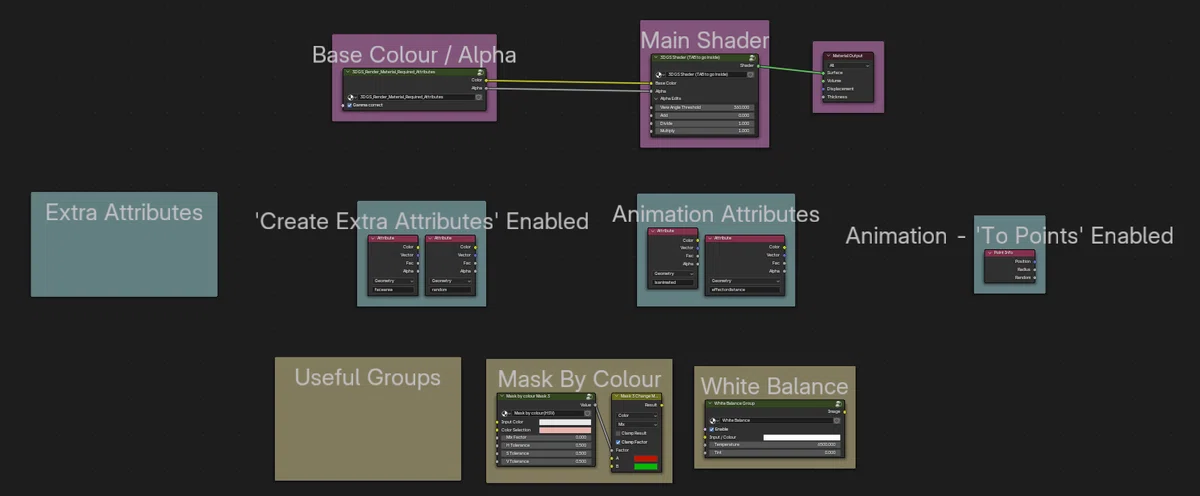Select the Extra Attributes frame label

pos(124,212)
